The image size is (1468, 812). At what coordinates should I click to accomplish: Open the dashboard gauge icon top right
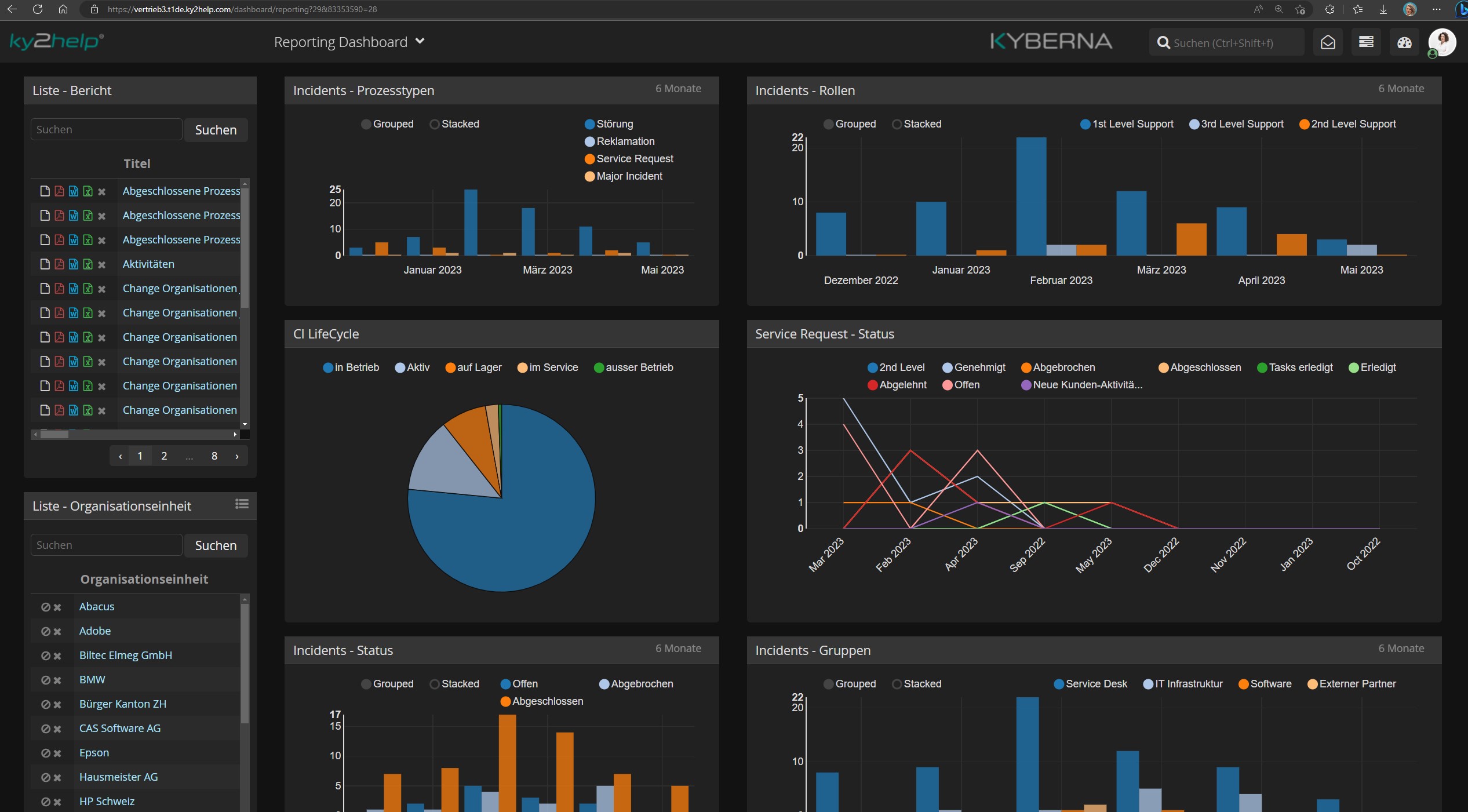(x=1405, y=42)
